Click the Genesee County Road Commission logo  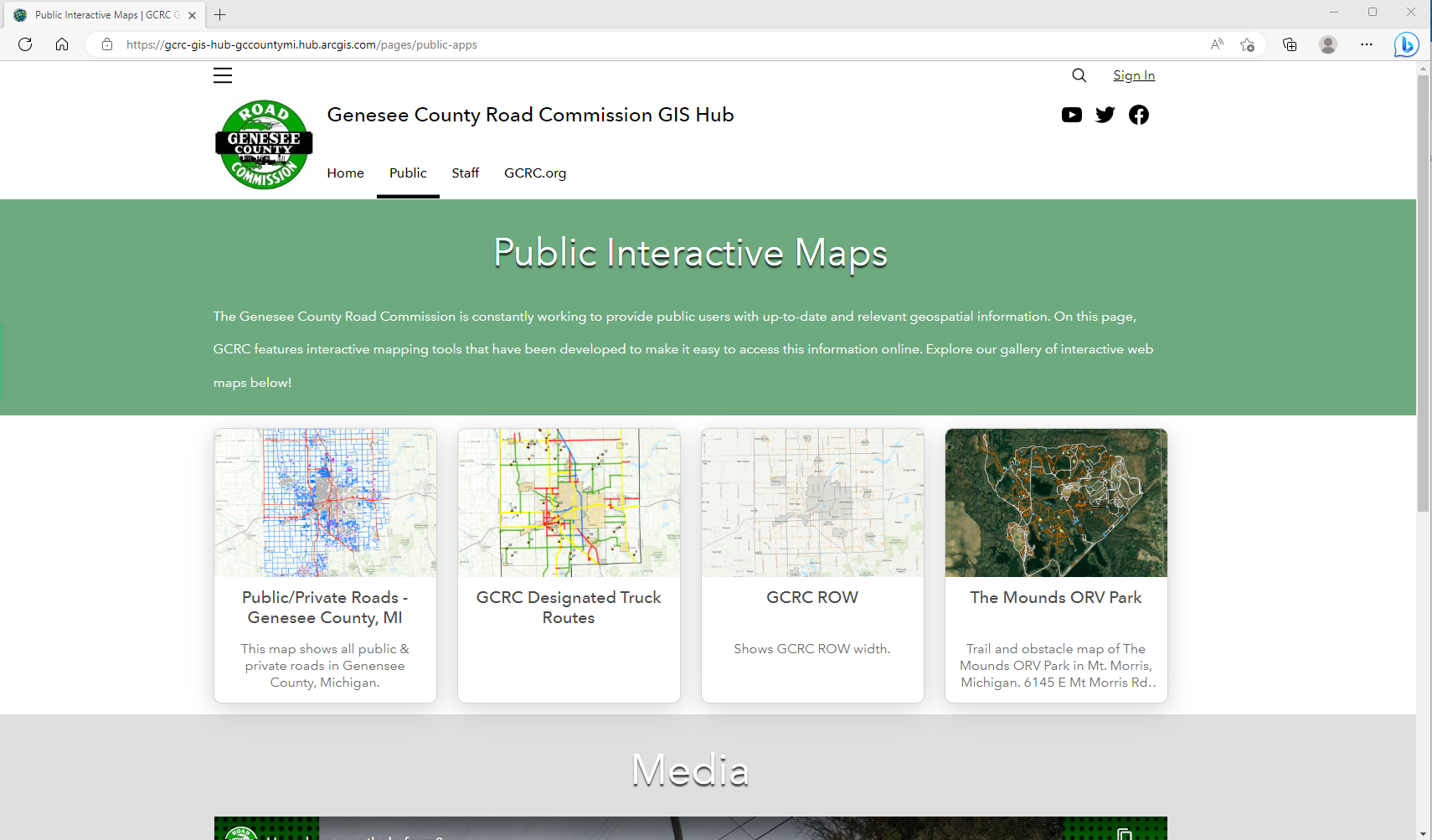[x=263, y=144]
